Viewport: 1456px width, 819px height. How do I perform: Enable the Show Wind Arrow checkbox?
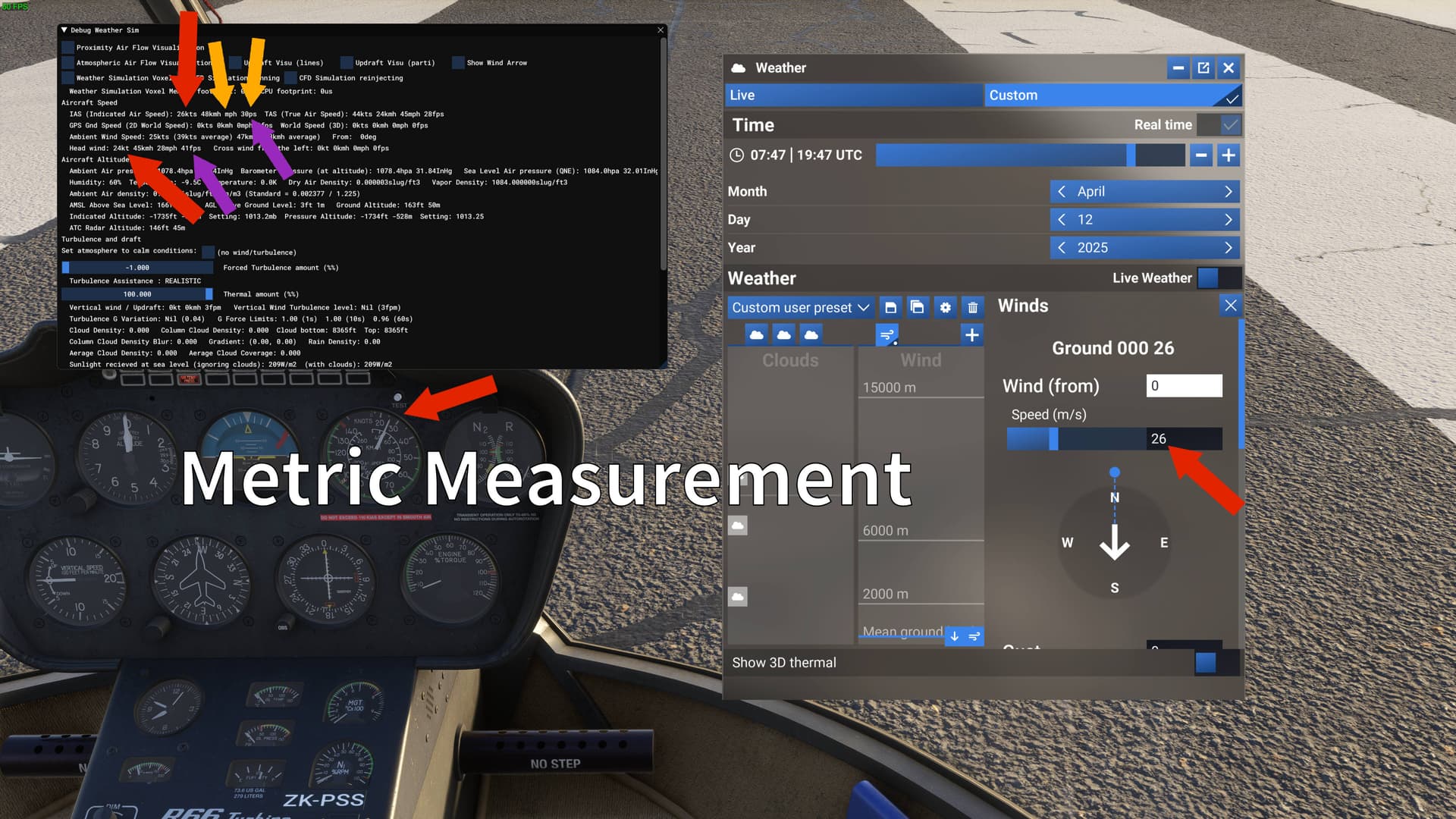(x=458, y=63)
